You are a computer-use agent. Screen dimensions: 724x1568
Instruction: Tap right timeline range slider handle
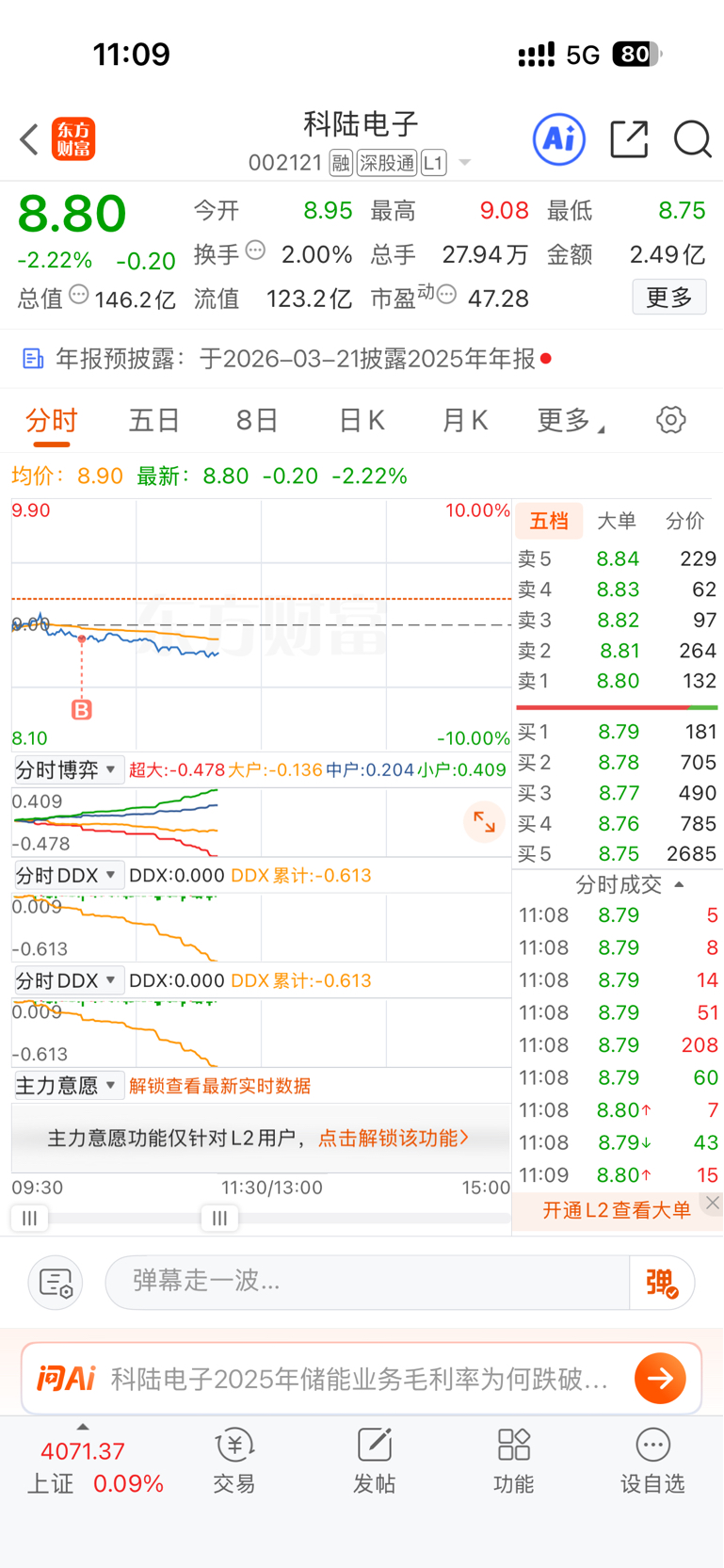(219, 1218)
